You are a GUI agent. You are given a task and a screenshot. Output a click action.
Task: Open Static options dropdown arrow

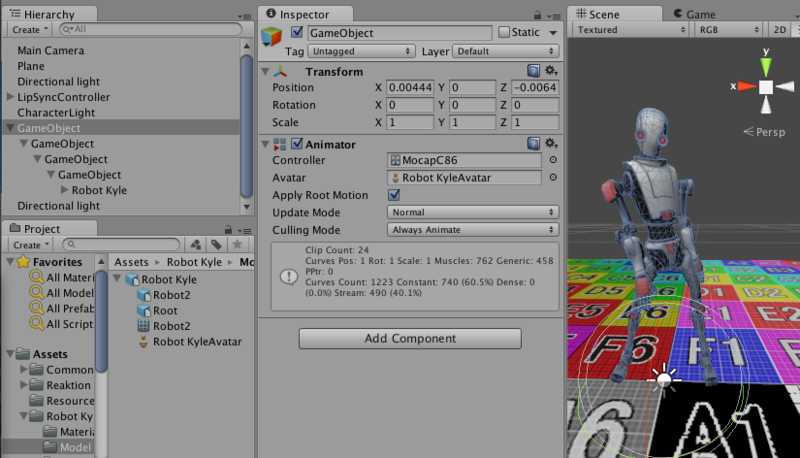pyautogui.click(x=553, y=33)
